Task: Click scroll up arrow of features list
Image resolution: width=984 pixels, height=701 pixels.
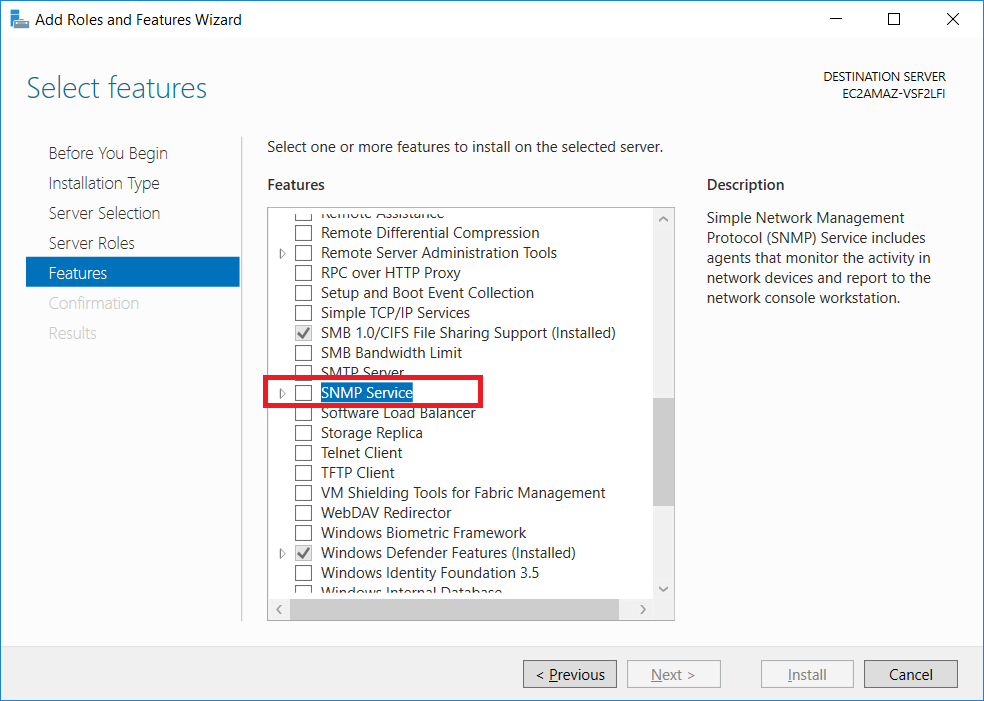Action: tap(663, 219)
